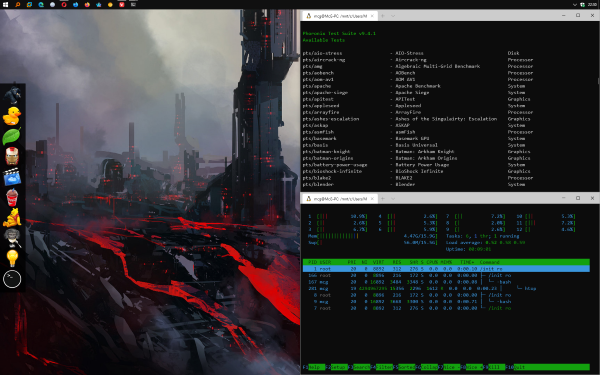This screenshot has height=375, width=600.
Task: Open the profile dropdown in htop terminal window
Action: pyautogui.click(x=393, y=199)
